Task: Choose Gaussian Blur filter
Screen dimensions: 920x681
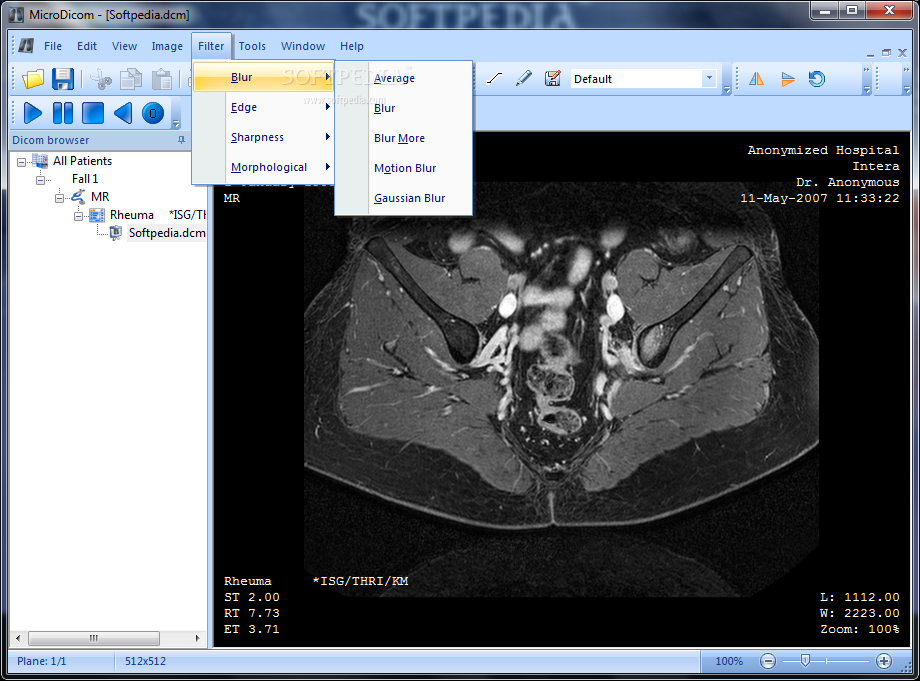Action: click(404, 198)
